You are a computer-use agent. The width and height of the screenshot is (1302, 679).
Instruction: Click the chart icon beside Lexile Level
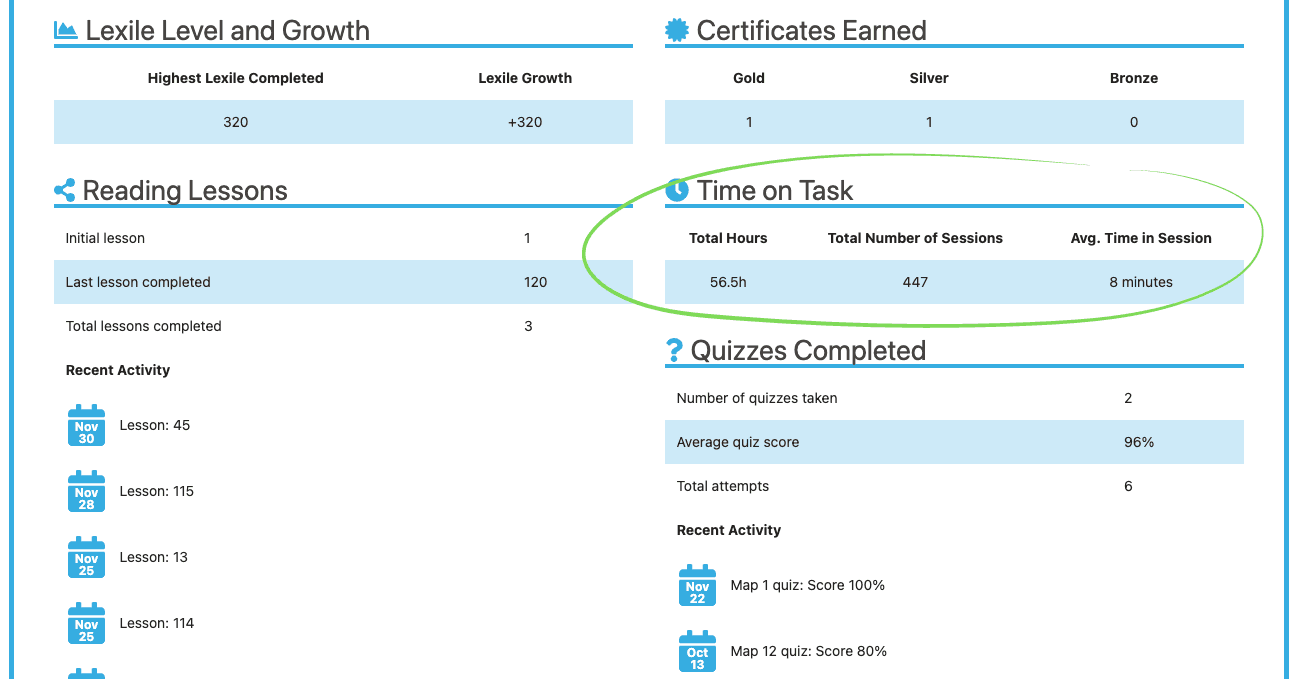[63, 30]
